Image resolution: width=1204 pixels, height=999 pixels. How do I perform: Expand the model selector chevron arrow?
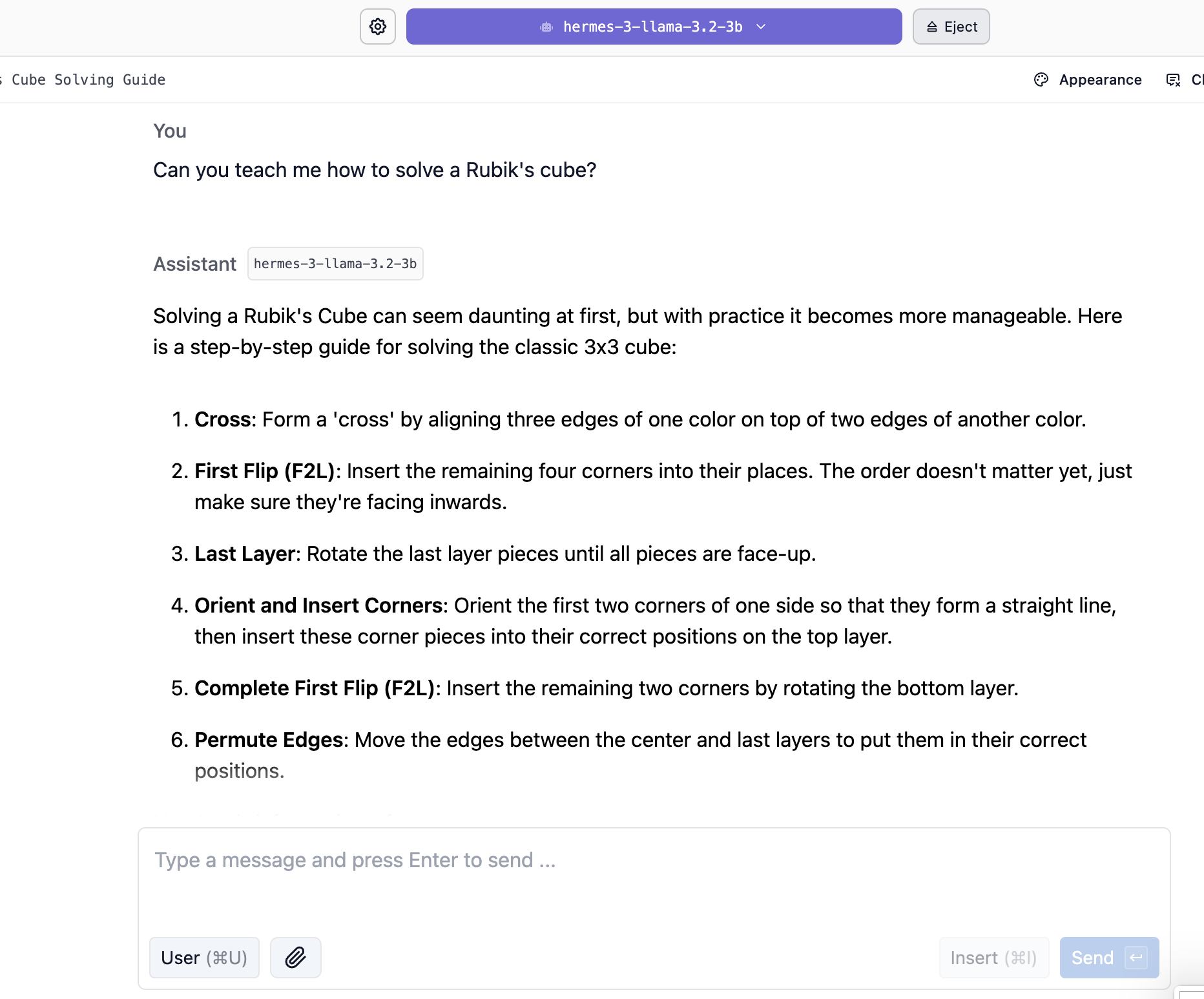[761, 27]
